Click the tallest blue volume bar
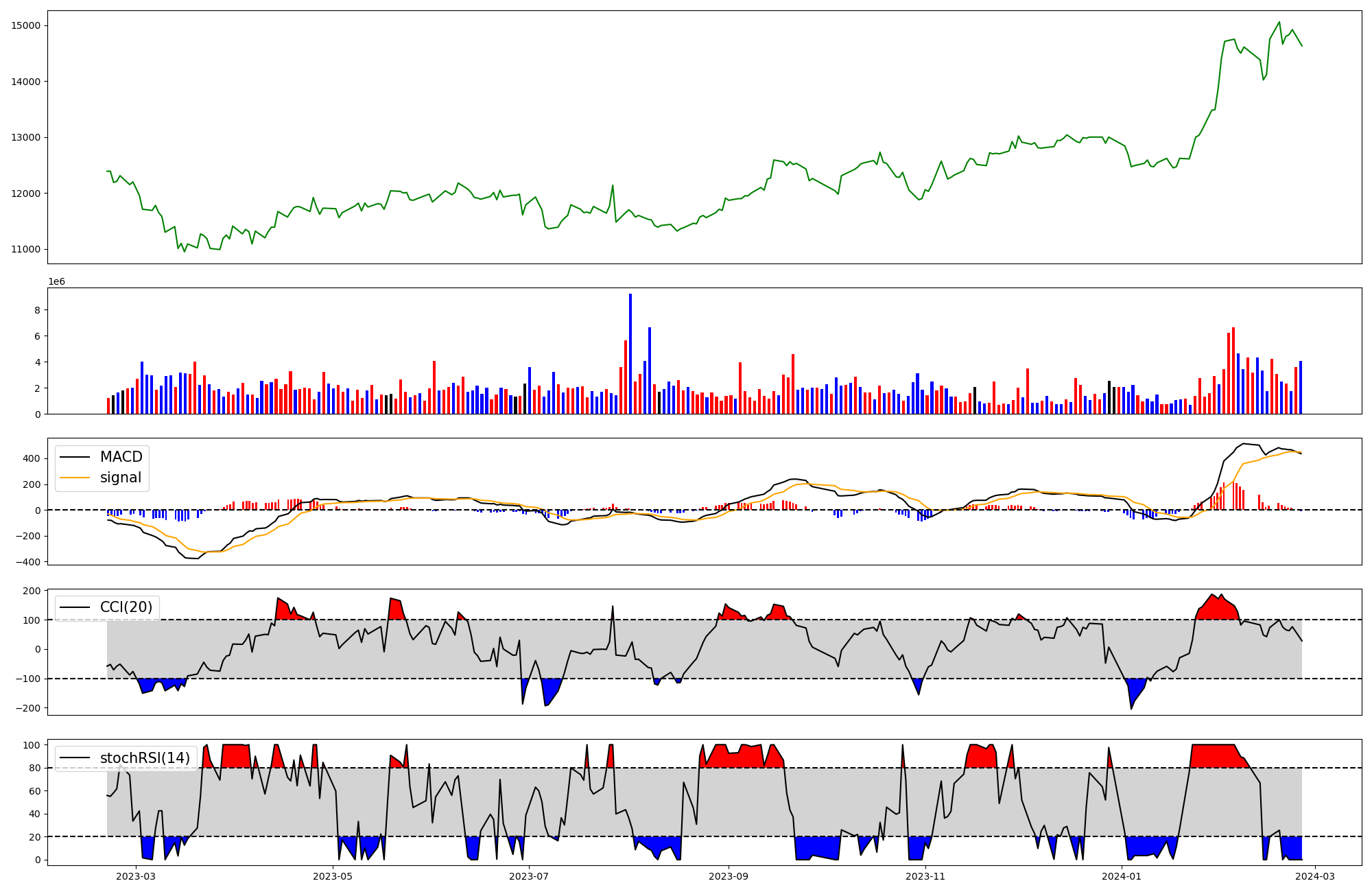This screenshot has width=1372, height=892. click(x=630, y=353)
